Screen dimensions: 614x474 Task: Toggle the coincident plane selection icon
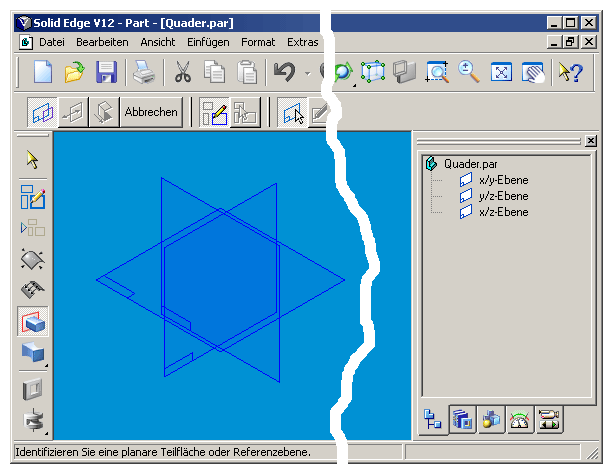coord(293,112)
